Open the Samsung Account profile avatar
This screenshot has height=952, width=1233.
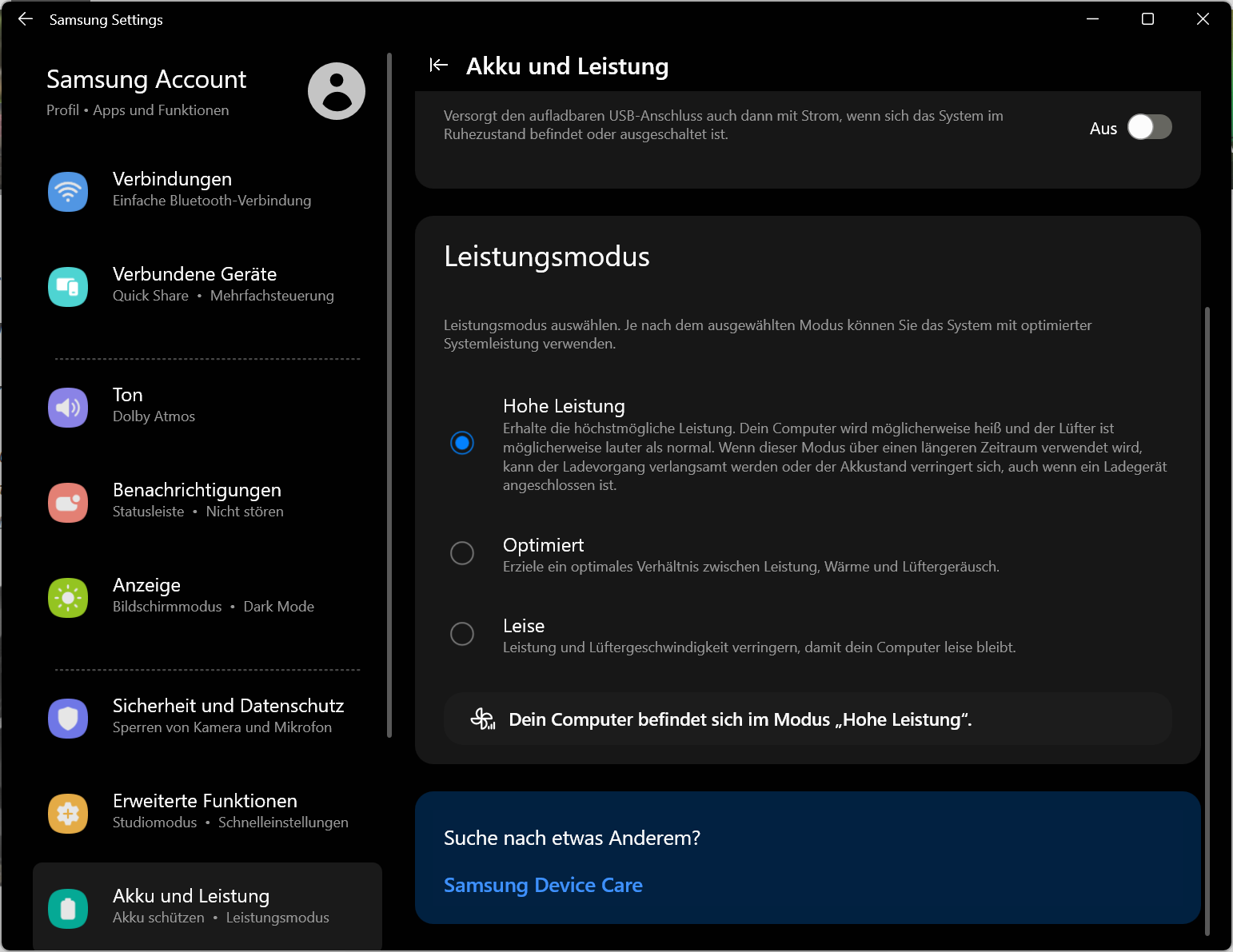[337, 91]
